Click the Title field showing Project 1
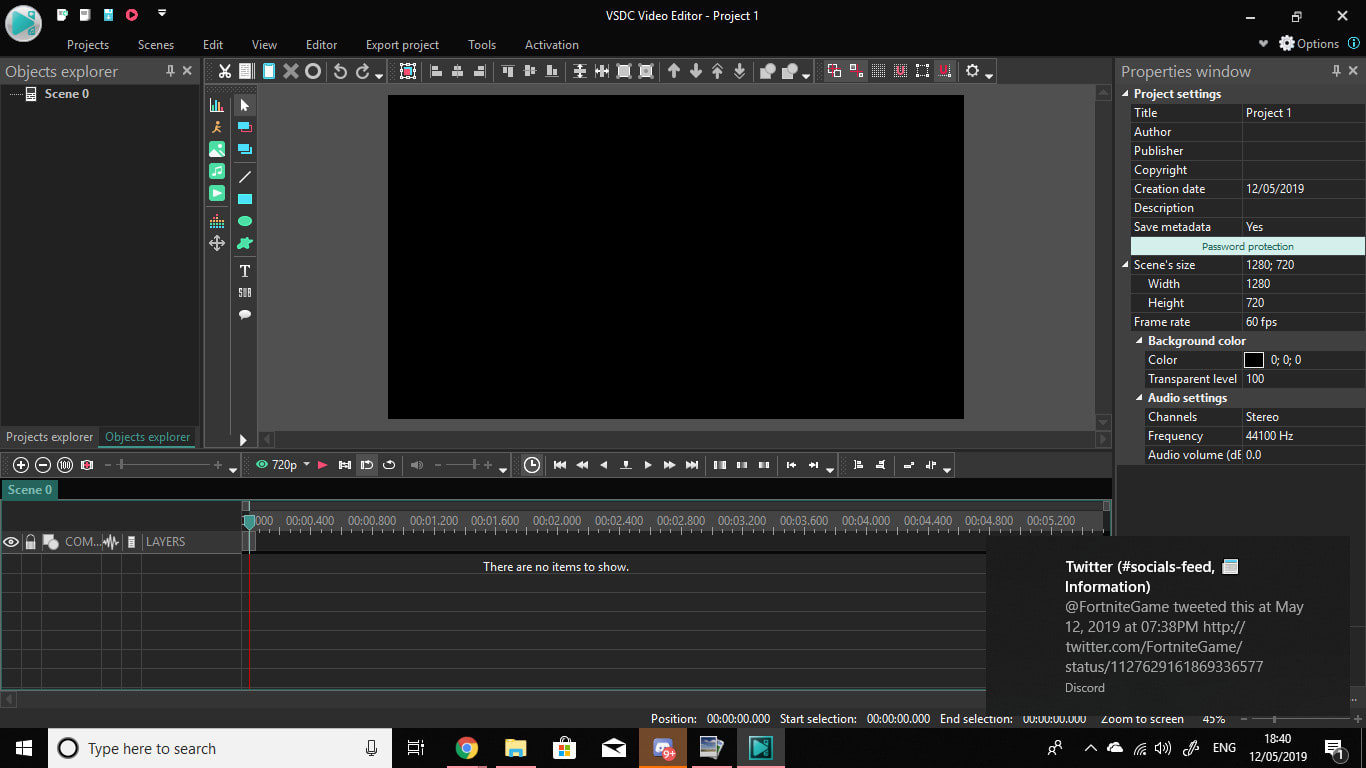This screenshot has width=1366, height=768. 1304,113
